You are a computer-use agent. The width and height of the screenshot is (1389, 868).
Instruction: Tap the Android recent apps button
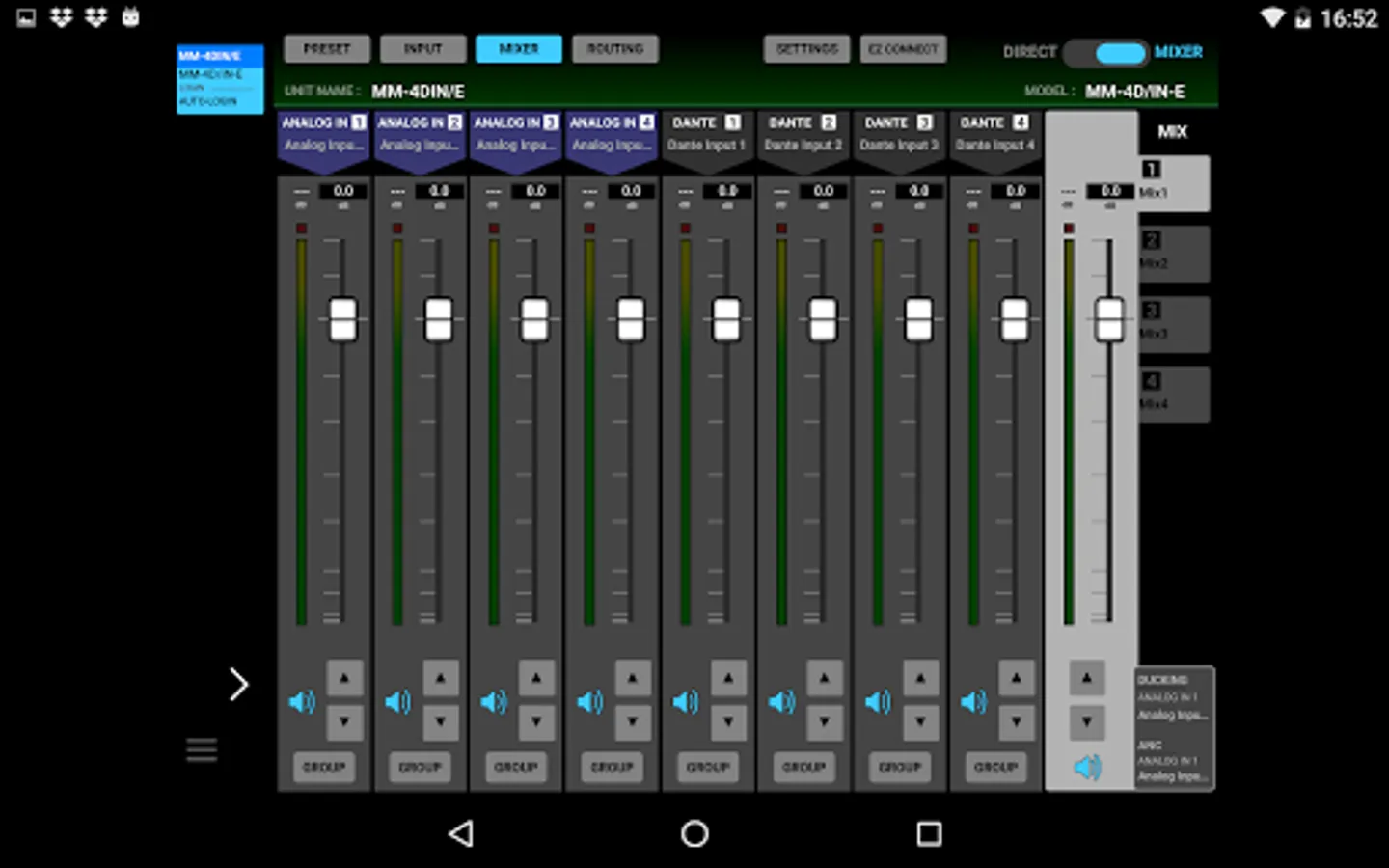coord(929,833)
